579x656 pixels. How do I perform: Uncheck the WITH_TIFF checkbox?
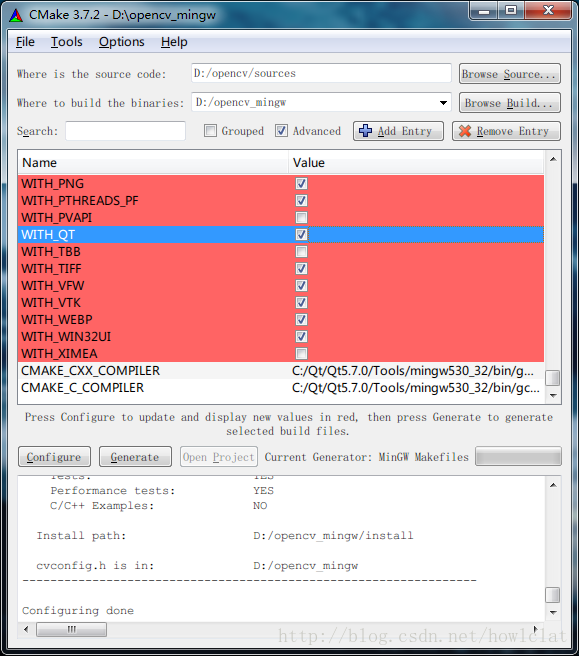point(301,269)
